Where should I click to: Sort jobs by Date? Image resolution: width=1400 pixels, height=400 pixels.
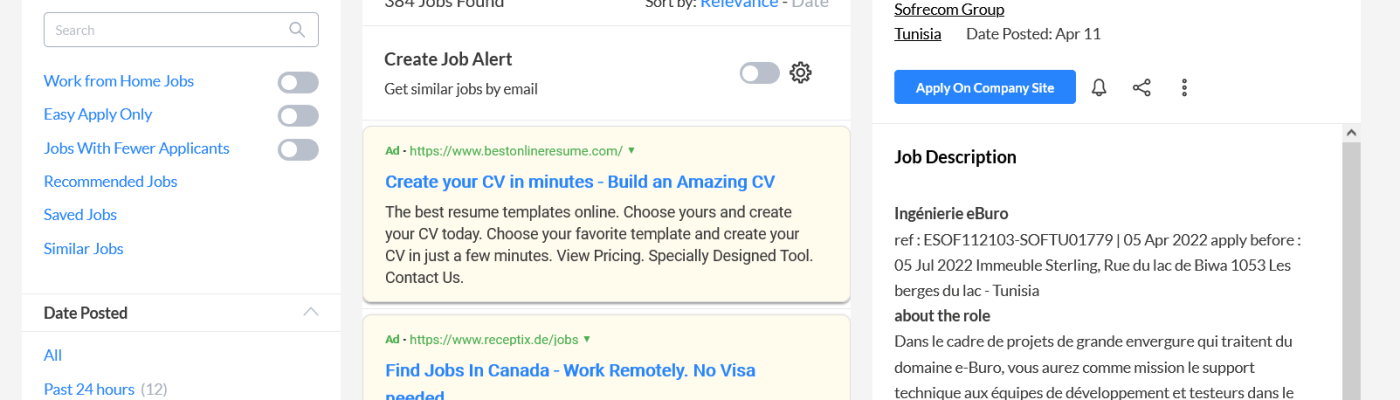tap(810, 4)
